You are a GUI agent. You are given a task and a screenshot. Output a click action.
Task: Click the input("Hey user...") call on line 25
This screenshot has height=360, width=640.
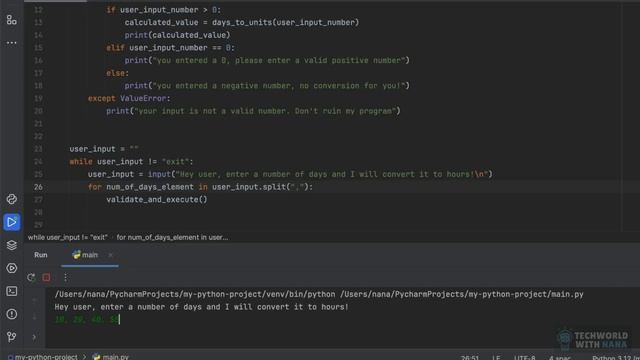(x=320, y=174)
